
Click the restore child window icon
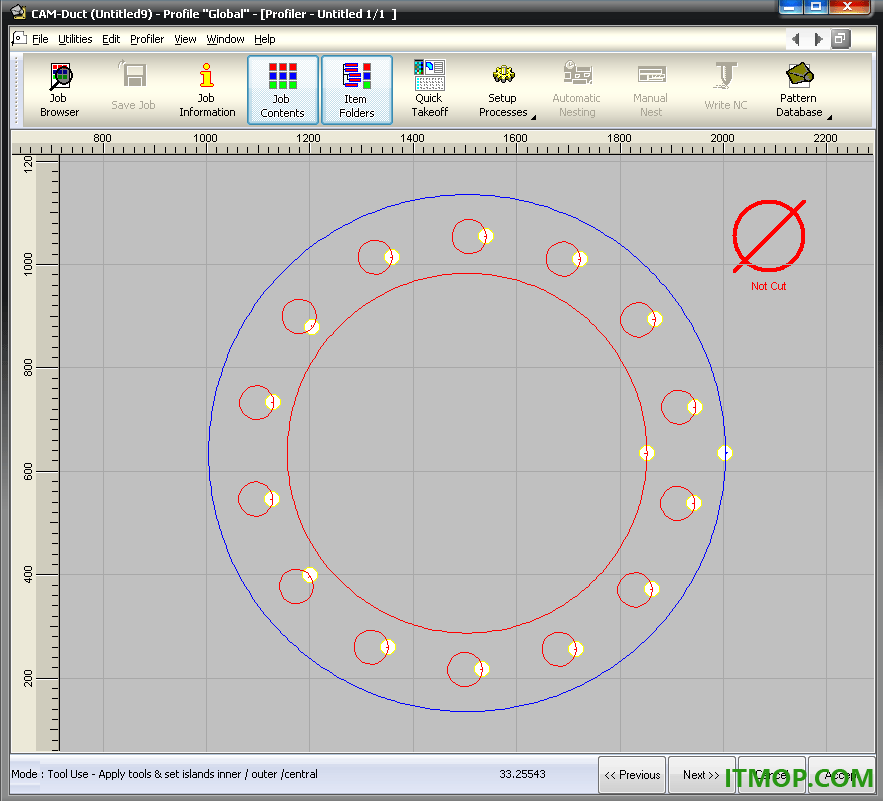tap(840, 39)
